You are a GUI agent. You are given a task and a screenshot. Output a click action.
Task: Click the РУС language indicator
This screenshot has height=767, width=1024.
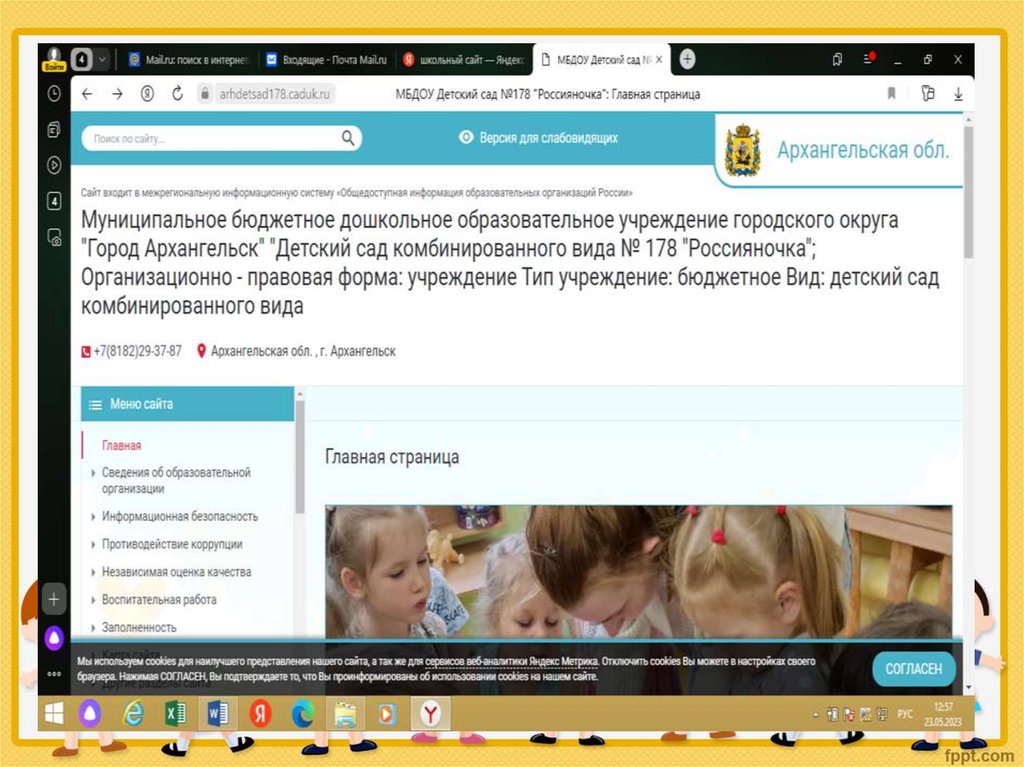pyautogui.click(x=905, y=714)
